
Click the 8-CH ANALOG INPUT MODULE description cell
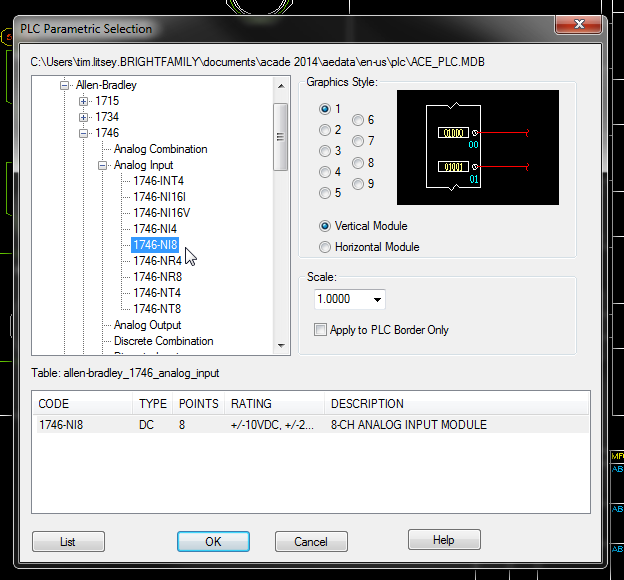point(409,425)
